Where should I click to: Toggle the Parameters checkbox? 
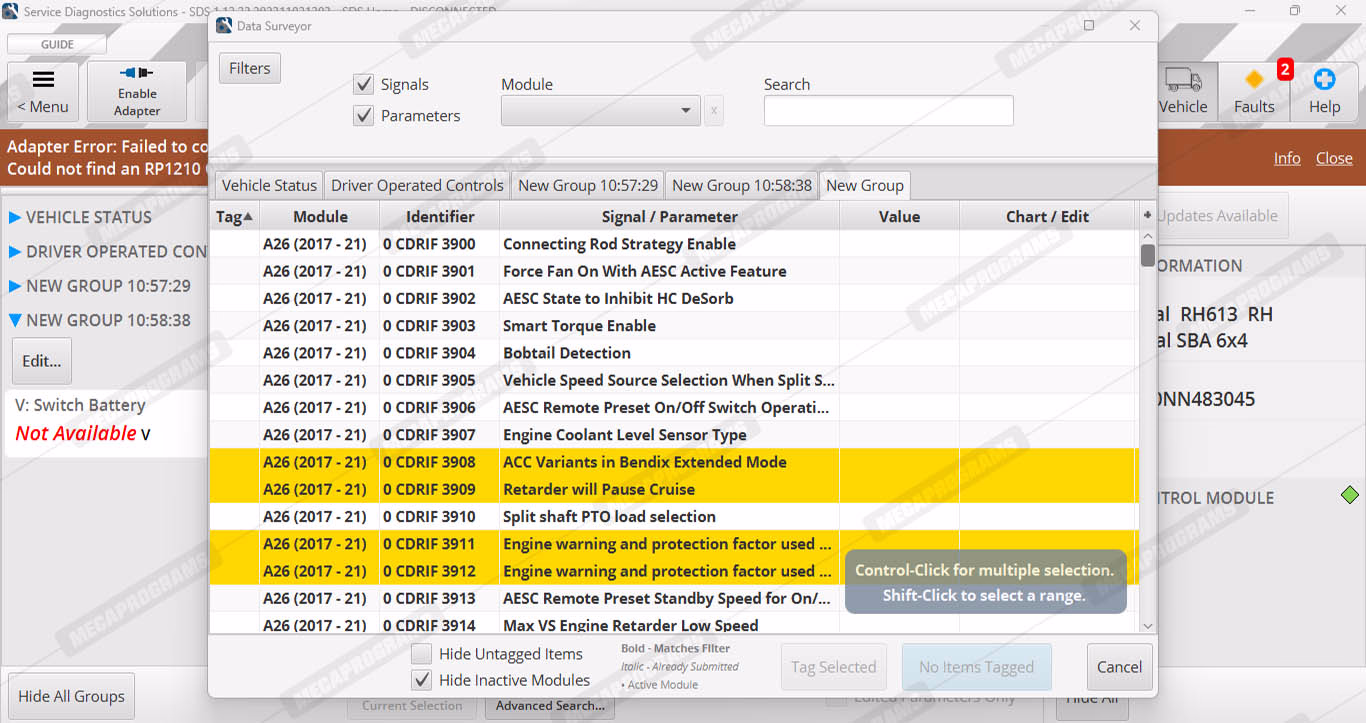pyautogui.click(x=363, y=116)
